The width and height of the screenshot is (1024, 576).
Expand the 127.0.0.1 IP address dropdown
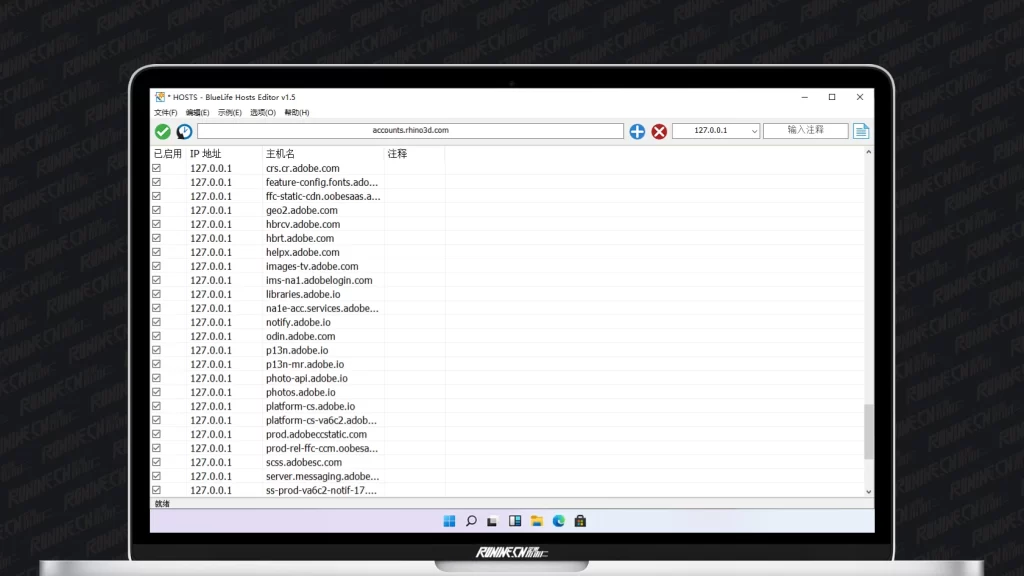pos(753,131)
